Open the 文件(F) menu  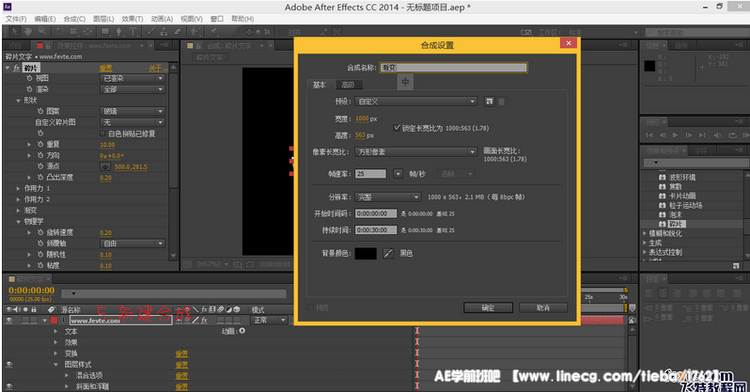tap(16, 19)
